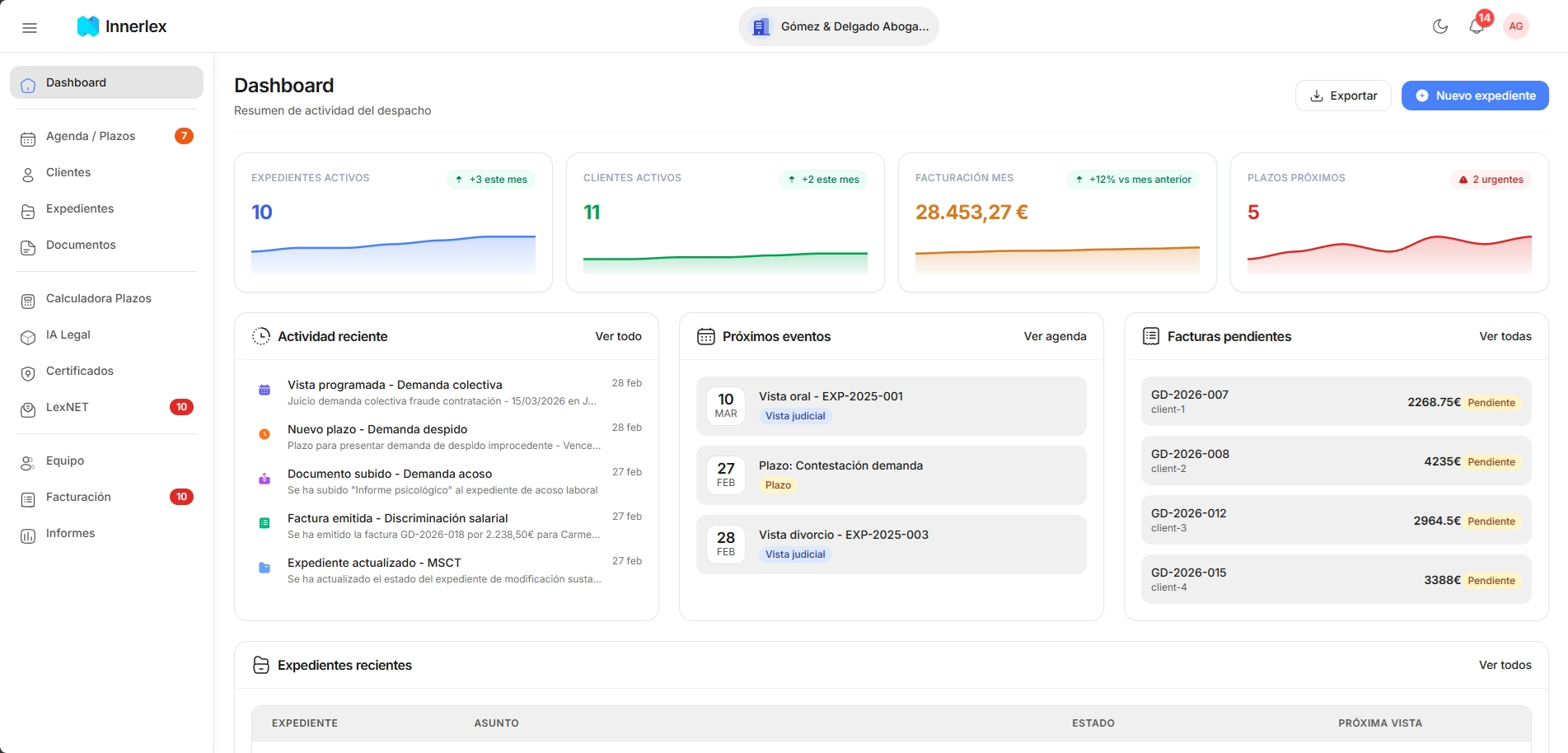Open the AG user avatar
This screenshot has height=753, width=1568.
click(x=1516, y=26)
